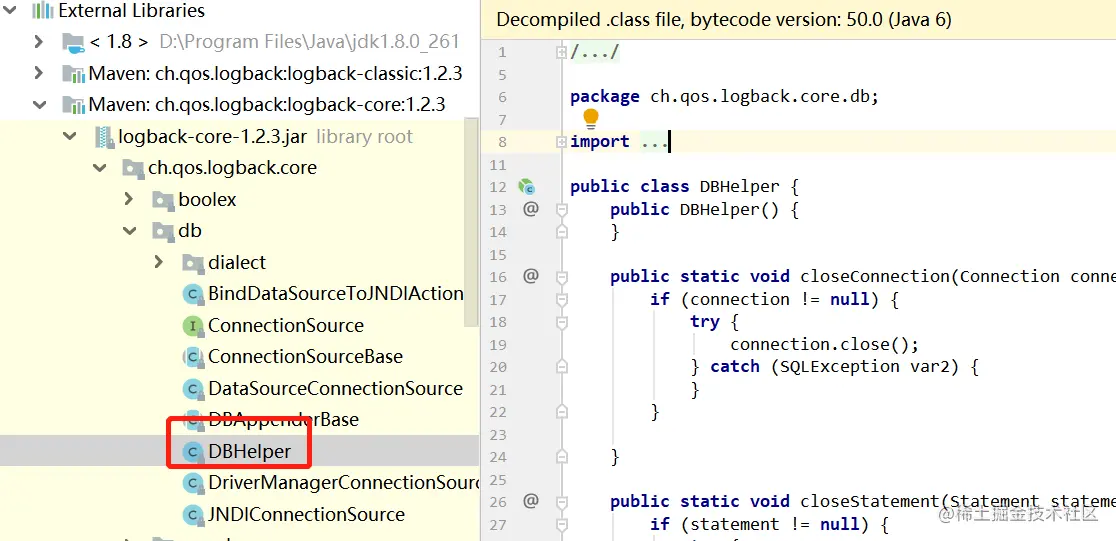Click the logback-core-1.2.3.jar archive icon
The height and width of the screenshot is (541, 1116).
(104, 137)
